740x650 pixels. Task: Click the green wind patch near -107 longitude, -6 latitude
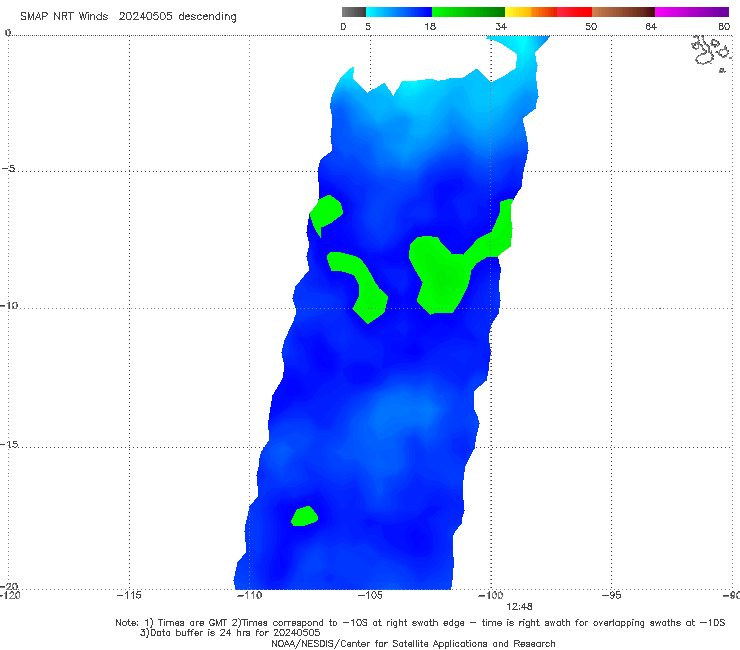tap(326, 212)
